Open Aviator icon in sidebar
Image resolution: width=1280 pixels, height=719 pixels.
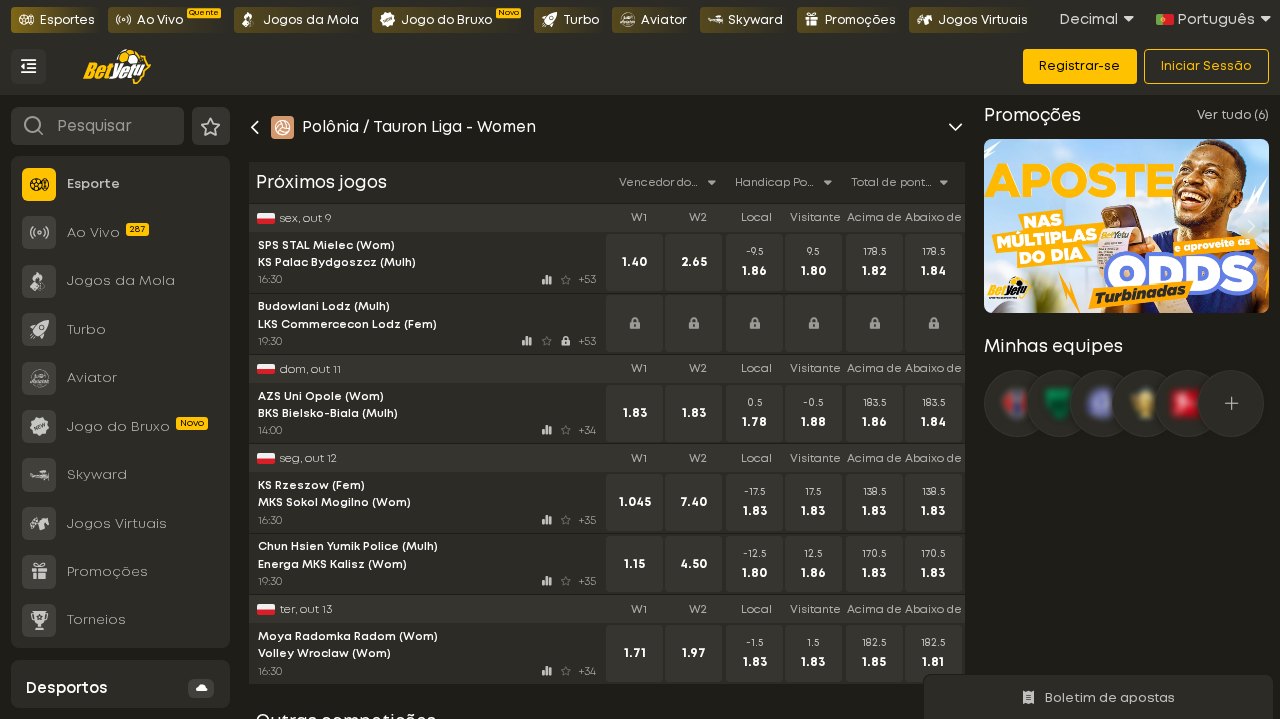pos(39,378)
